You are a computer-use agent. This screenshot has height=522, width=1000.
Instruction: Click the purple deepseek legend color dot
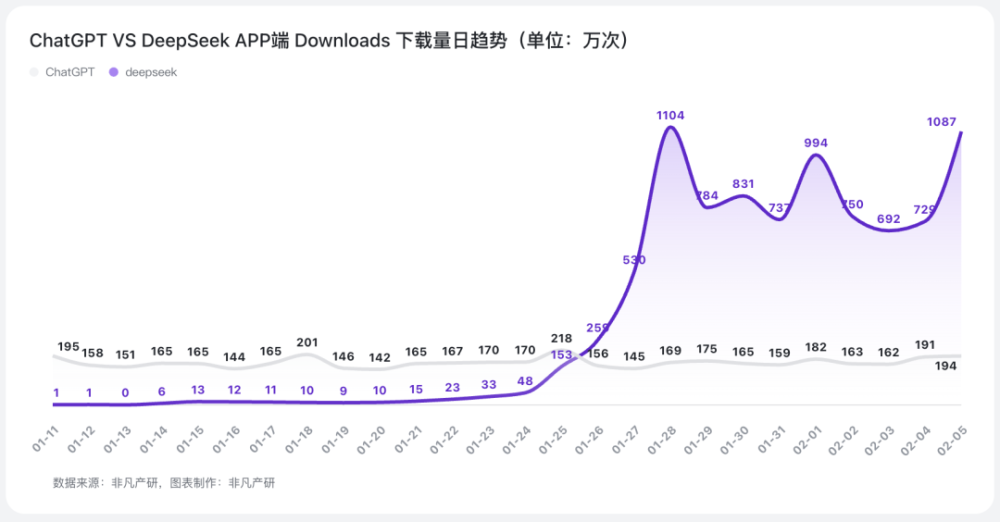114,72
